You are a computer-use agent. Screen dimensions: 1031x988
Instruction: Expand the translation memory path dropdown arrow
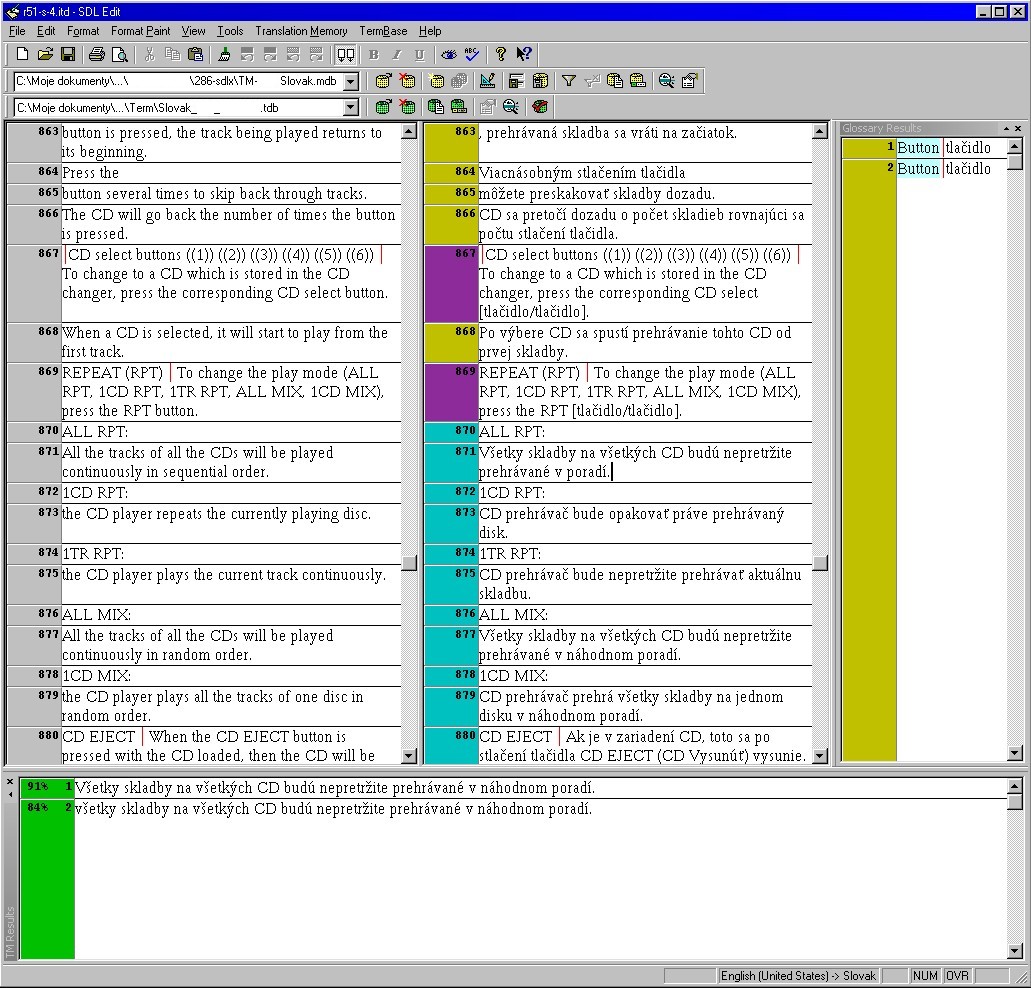coord(351,82)
